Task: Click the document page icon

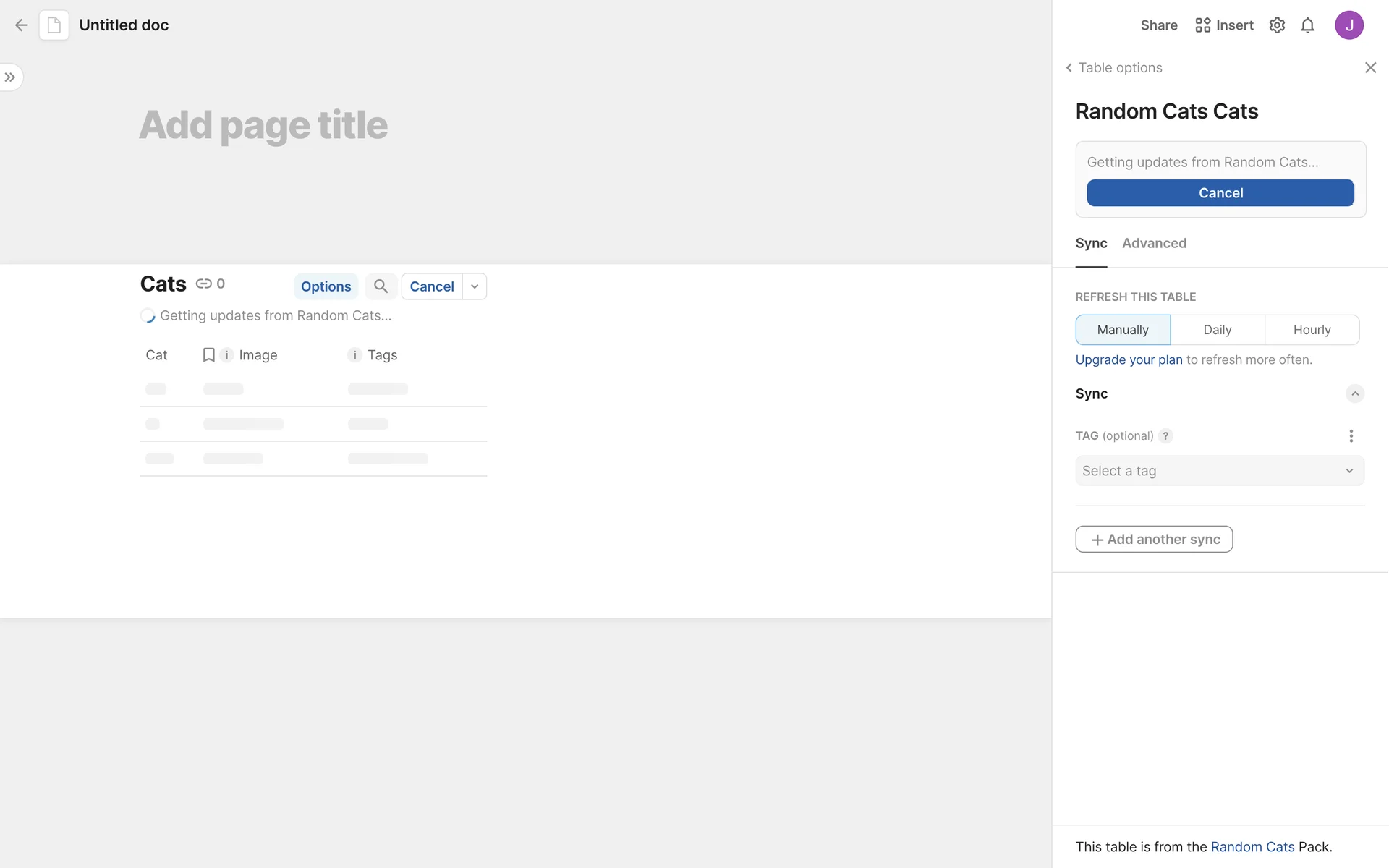Action: (x=54, y=25)
